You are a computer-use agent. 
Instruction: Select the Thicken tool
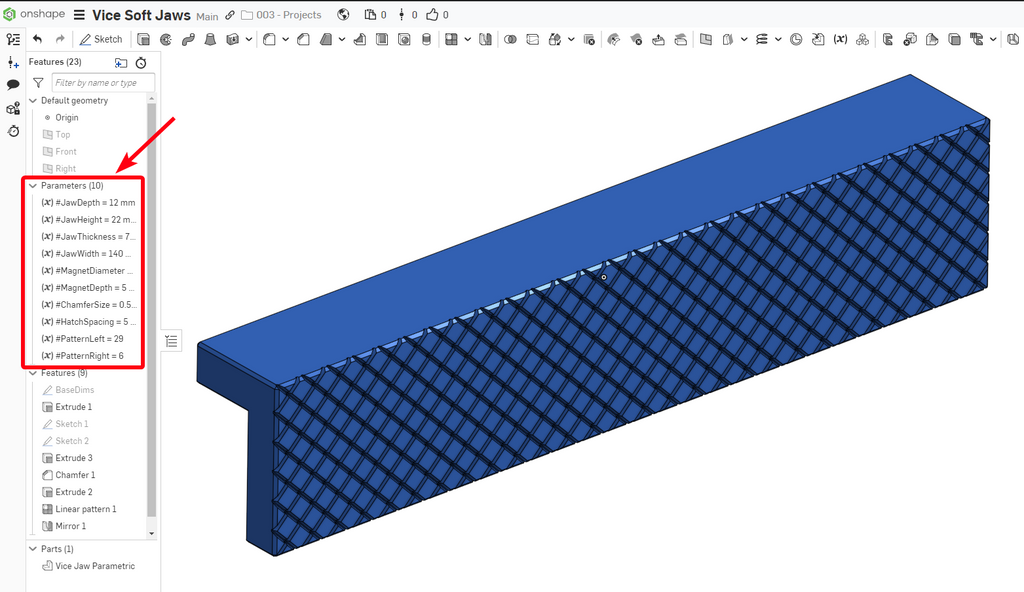pos(232,39)
